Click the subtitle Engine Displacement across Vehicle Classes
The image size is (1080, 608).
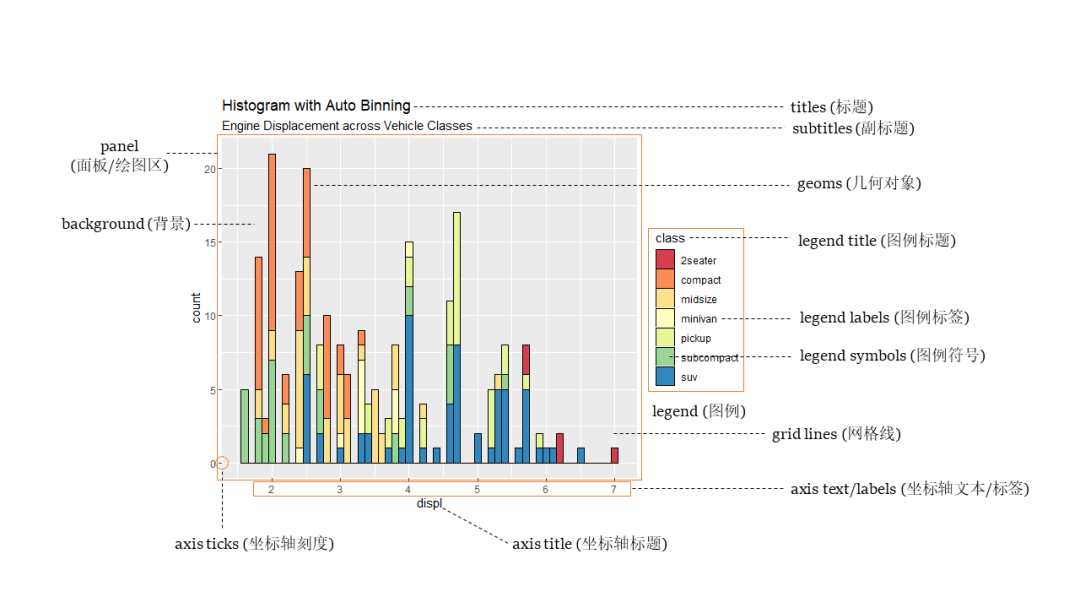[347, 125]
